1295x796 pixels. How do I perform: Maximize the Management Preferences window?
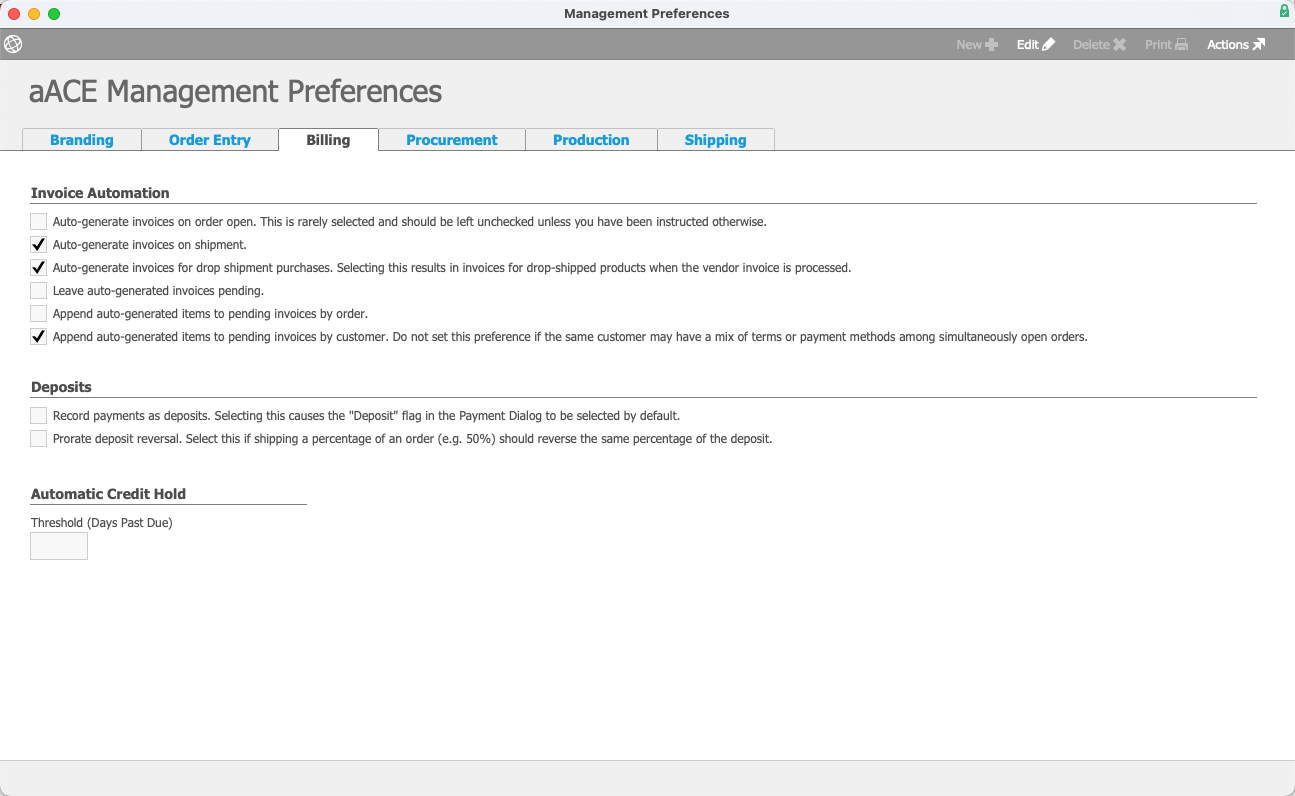click(x=54, y=14)
